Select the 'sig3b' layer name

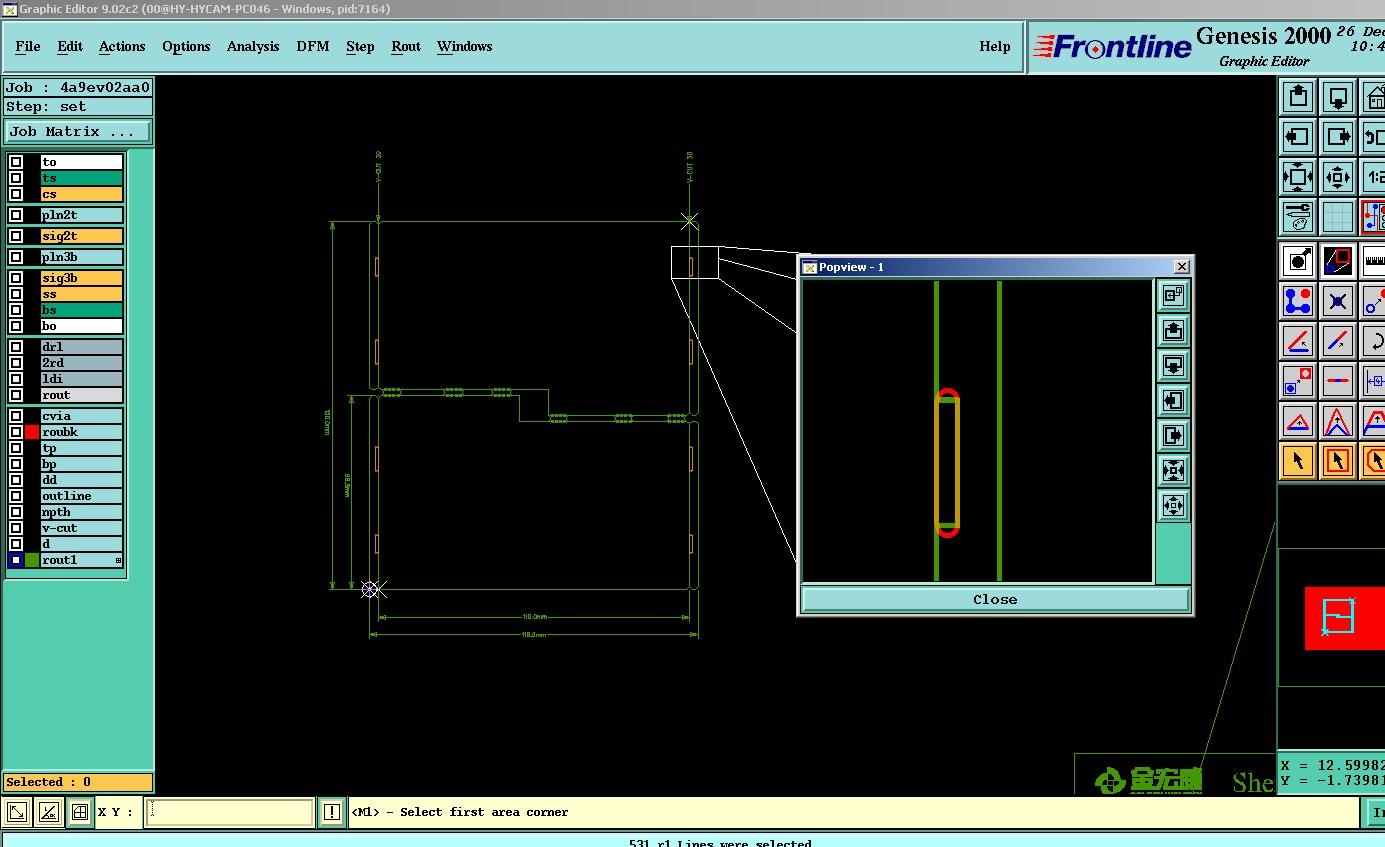coord(82,278)
